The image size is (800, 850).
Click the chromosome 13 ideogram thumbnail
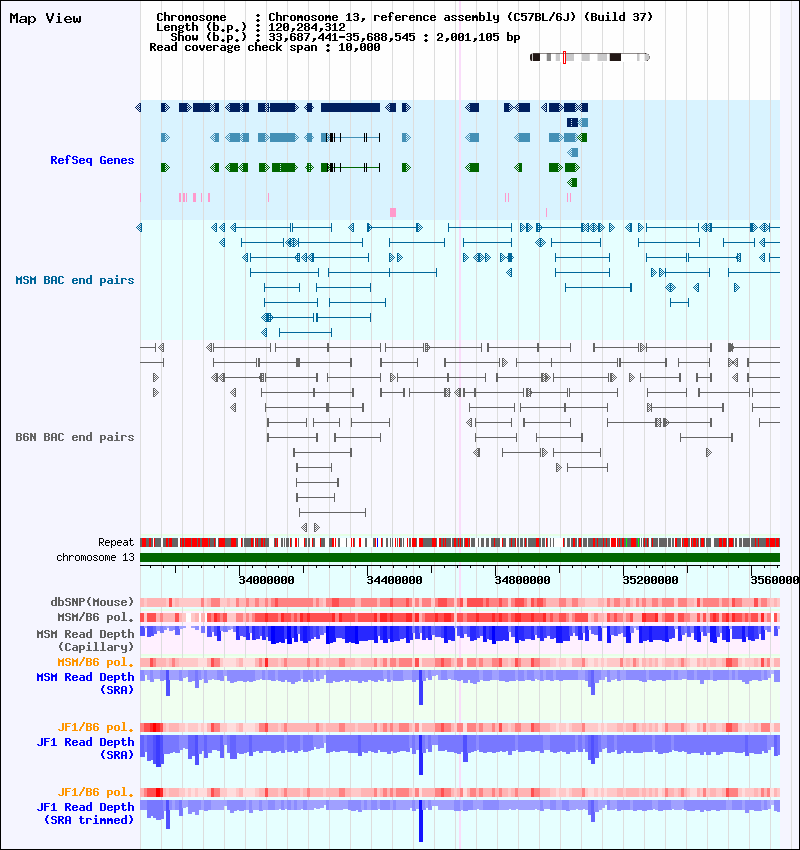point(590,57)
